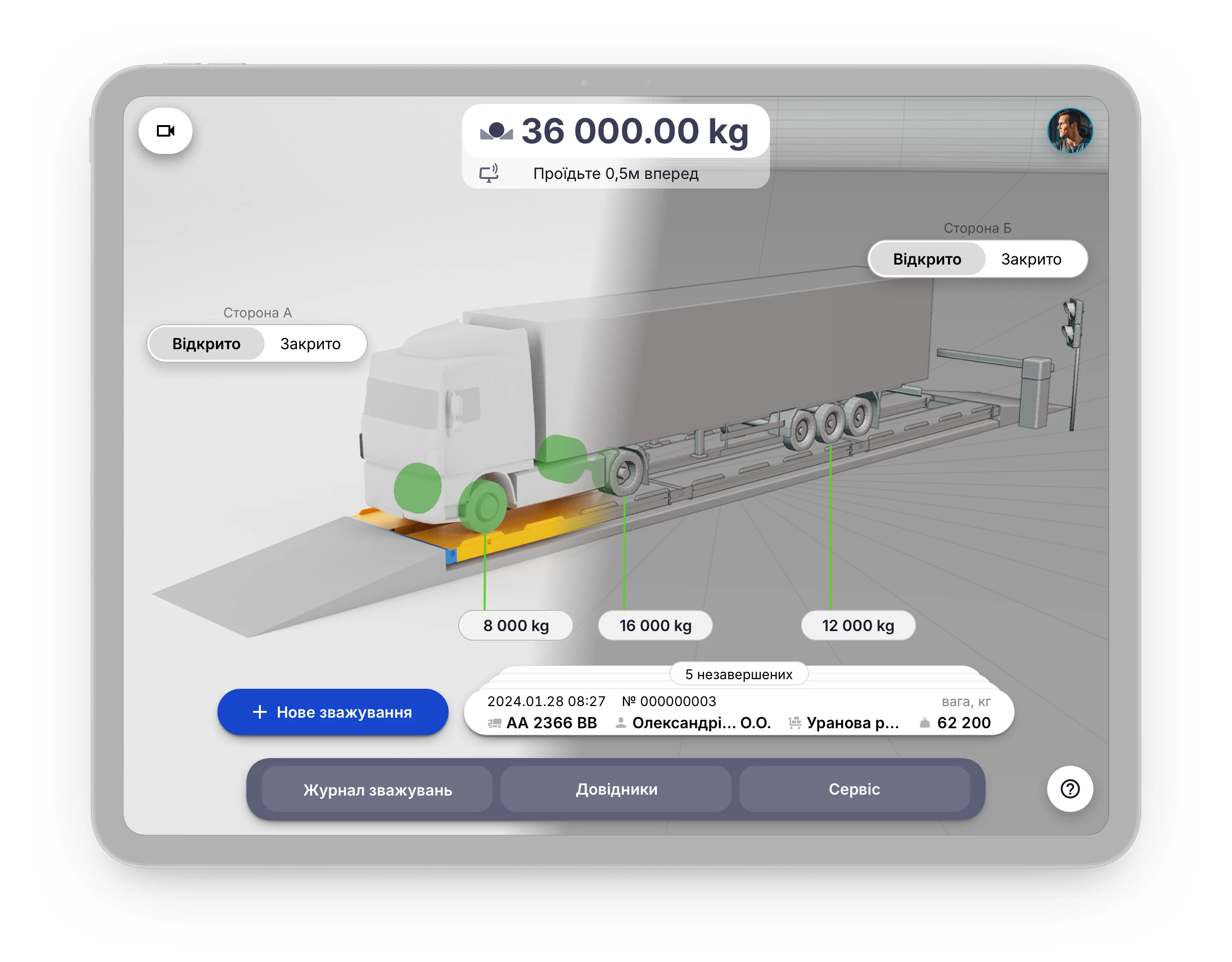The height and width of the screenshot is (962, 1232).
Task: Click the driver person icon in record card
Action: click(x=620, y=723)
